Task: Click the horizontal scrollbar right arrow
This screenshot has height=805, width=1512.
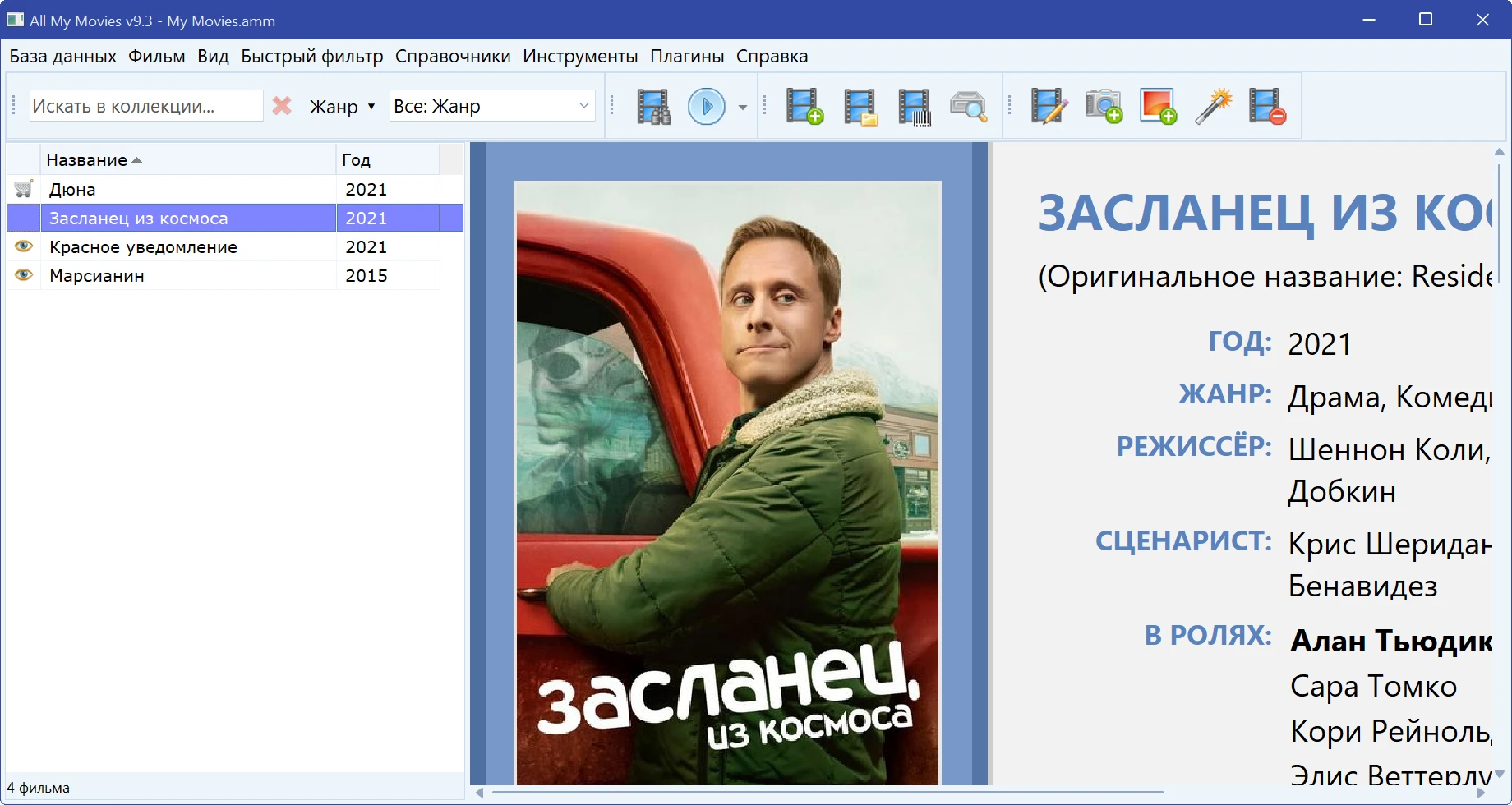Action: click(1482, 793)
